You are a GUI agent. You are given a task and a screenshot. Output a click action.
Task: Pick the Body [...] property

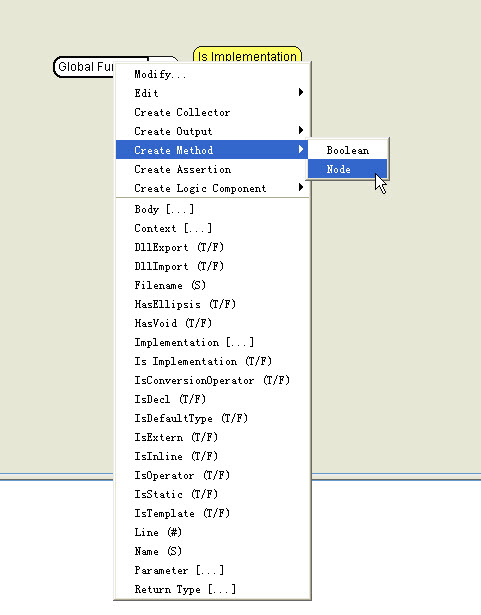(212, 209)
